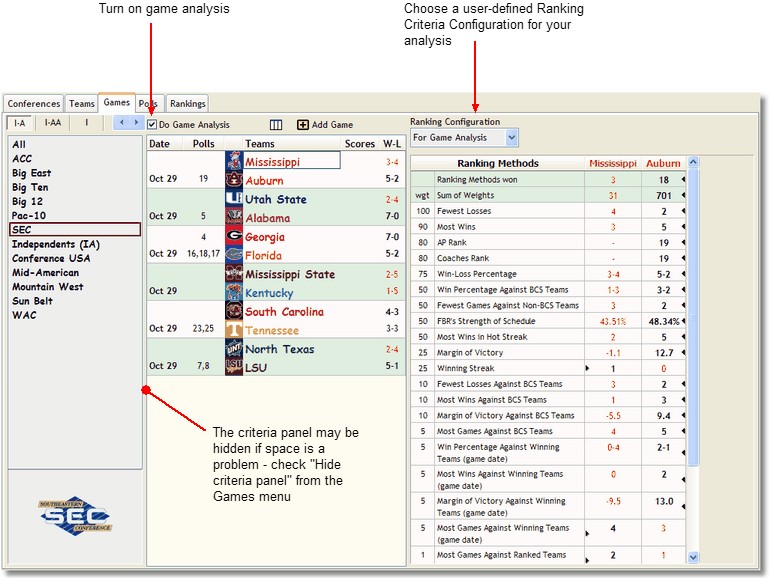Select Big East conference
This screenshot has height=581, width=771.
(31, 173)
